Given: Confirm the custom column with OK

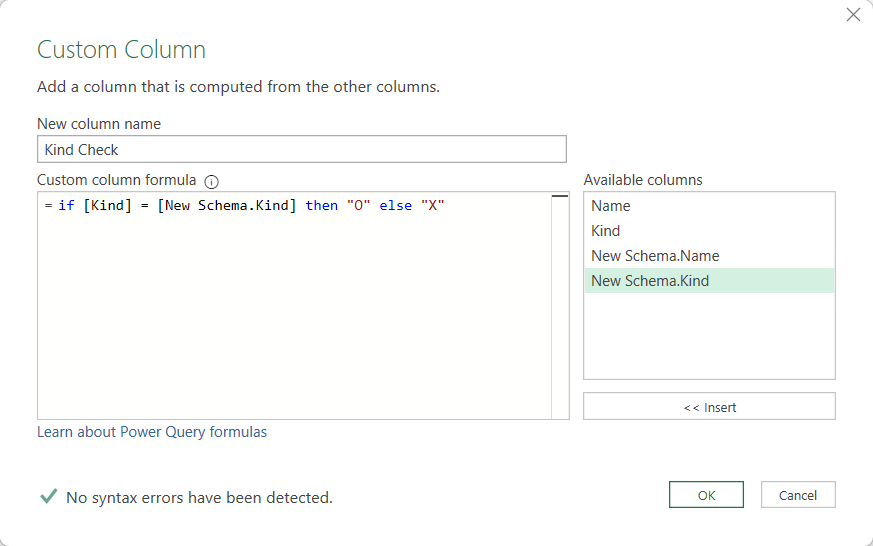Looking at the screenshot, I should tap(706, 495).
